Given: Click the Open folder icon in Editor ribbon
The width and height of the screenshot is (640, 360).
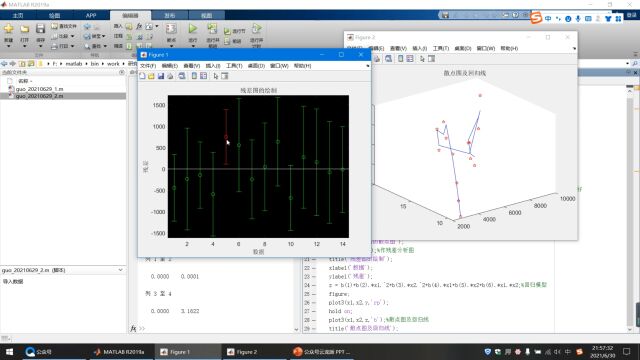Looking at the screenshot, I should point(24,29).
